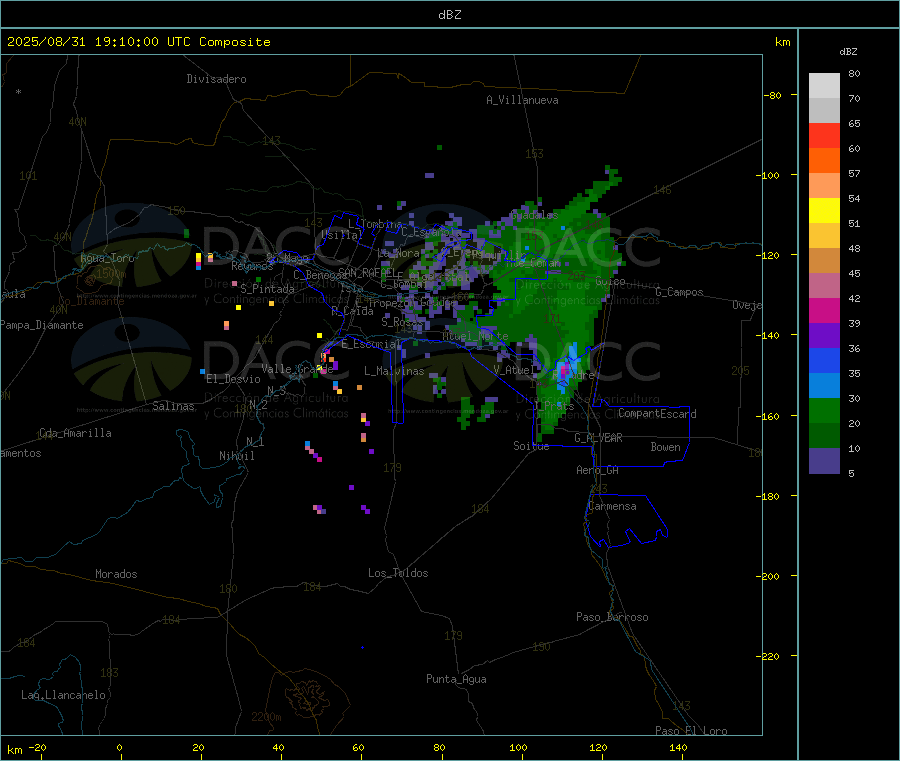Click the '100' km horizontal axis tick

coord(518,747)
